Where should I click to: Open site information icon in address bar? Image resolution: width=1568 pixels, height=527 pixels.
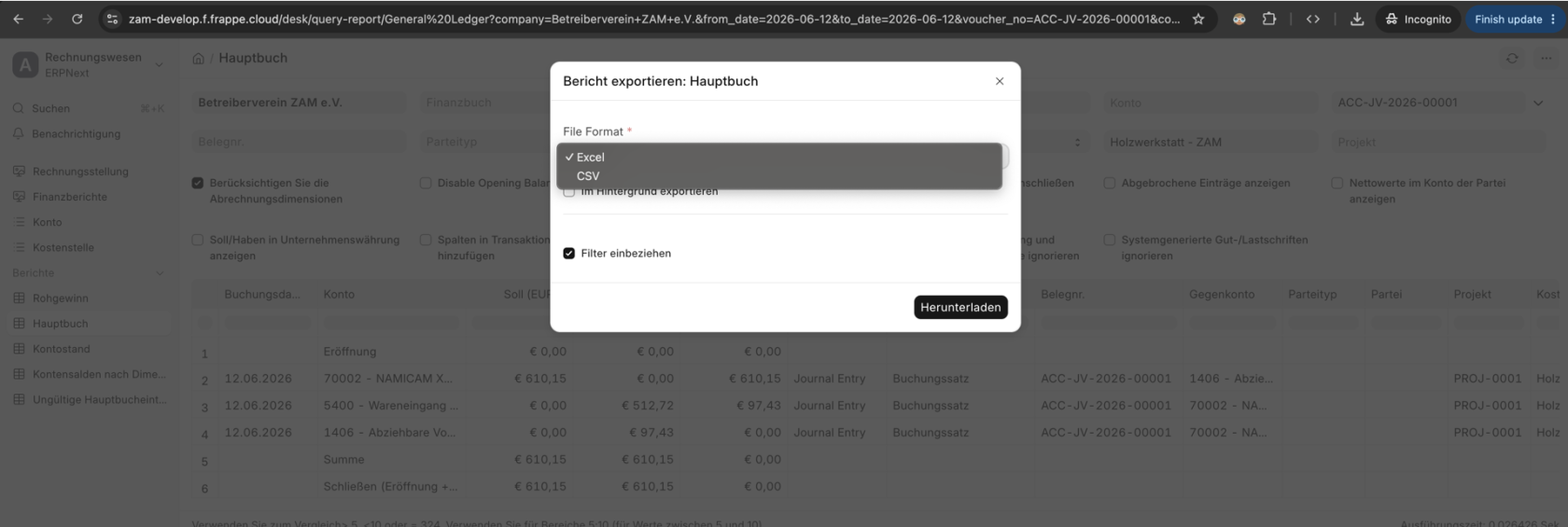tap(112, 19)
